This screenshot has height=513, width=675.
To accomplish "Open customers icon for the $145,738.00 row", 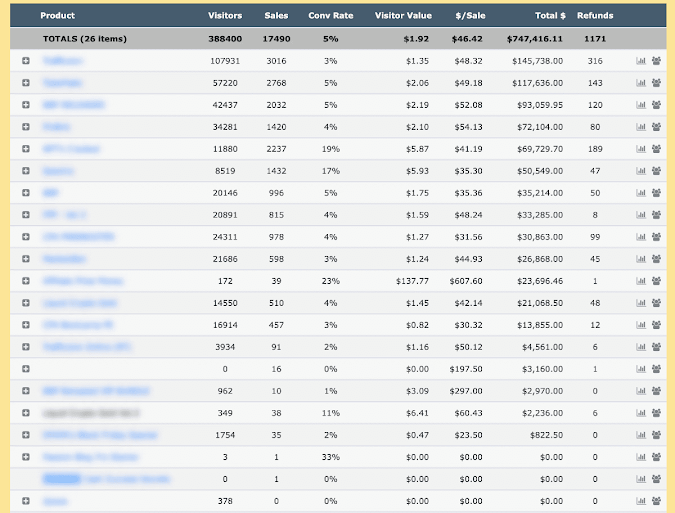I will point(656,61).
